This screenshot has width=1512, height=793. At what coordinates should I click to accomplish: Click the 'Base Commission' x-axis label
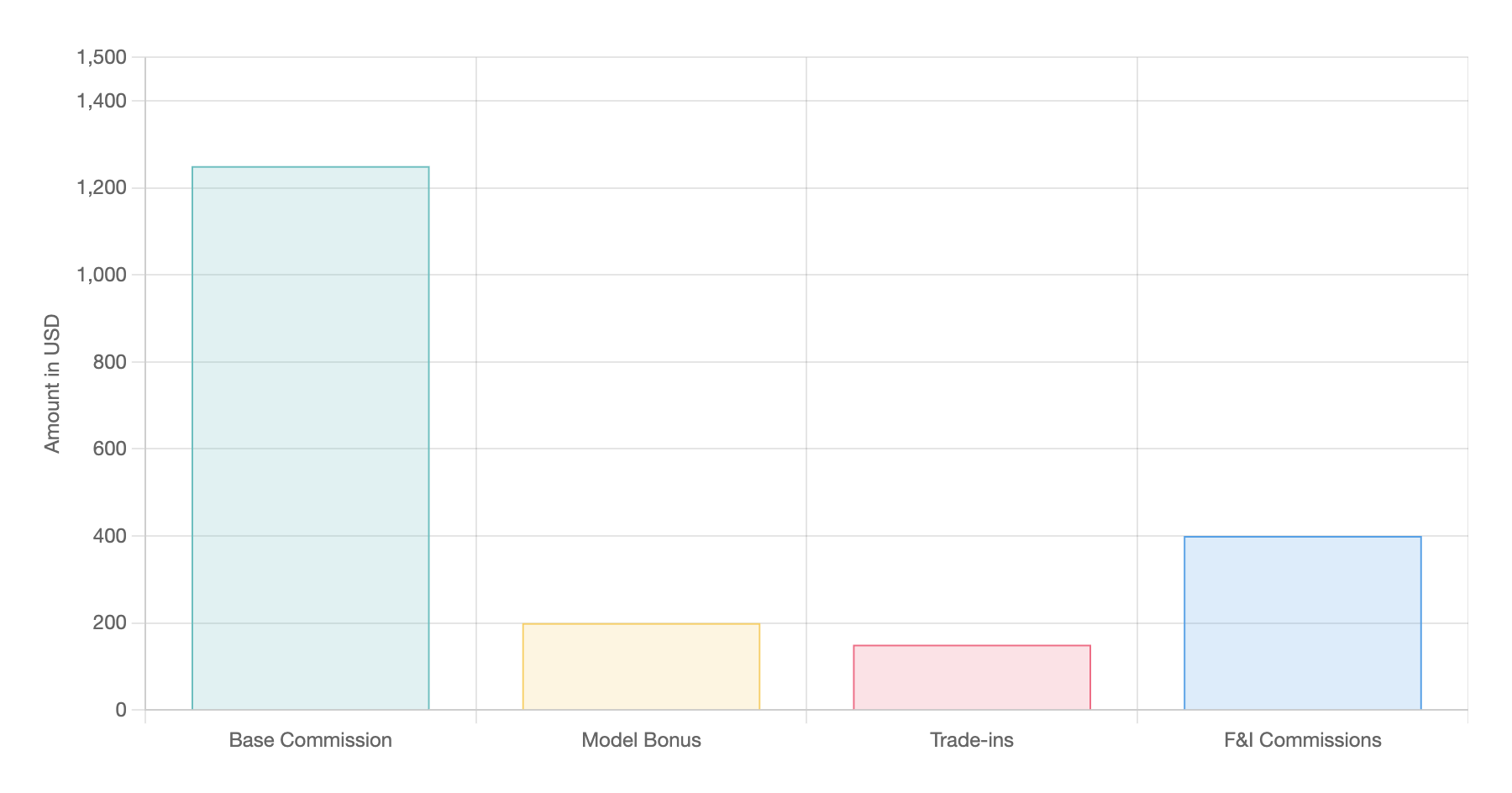310,740
